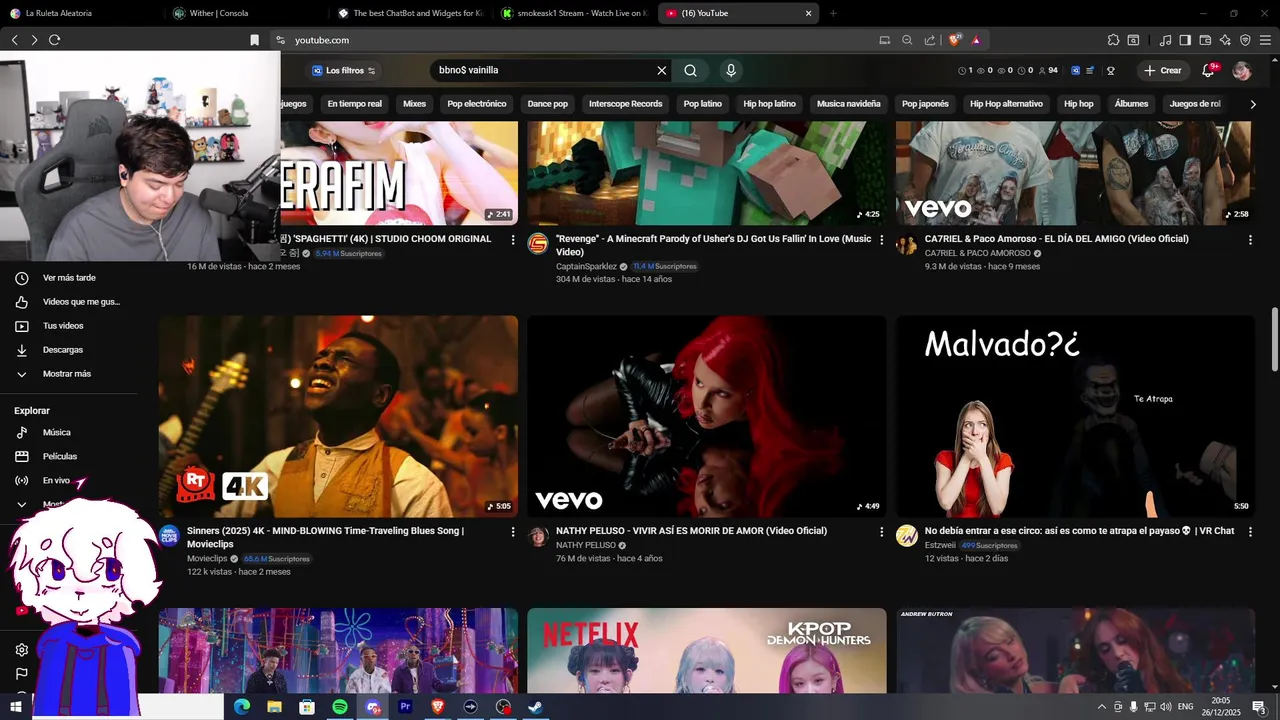Toggle the Los filtros button
The width and height of the screenshot is (1280, 720).
(344, 71)
